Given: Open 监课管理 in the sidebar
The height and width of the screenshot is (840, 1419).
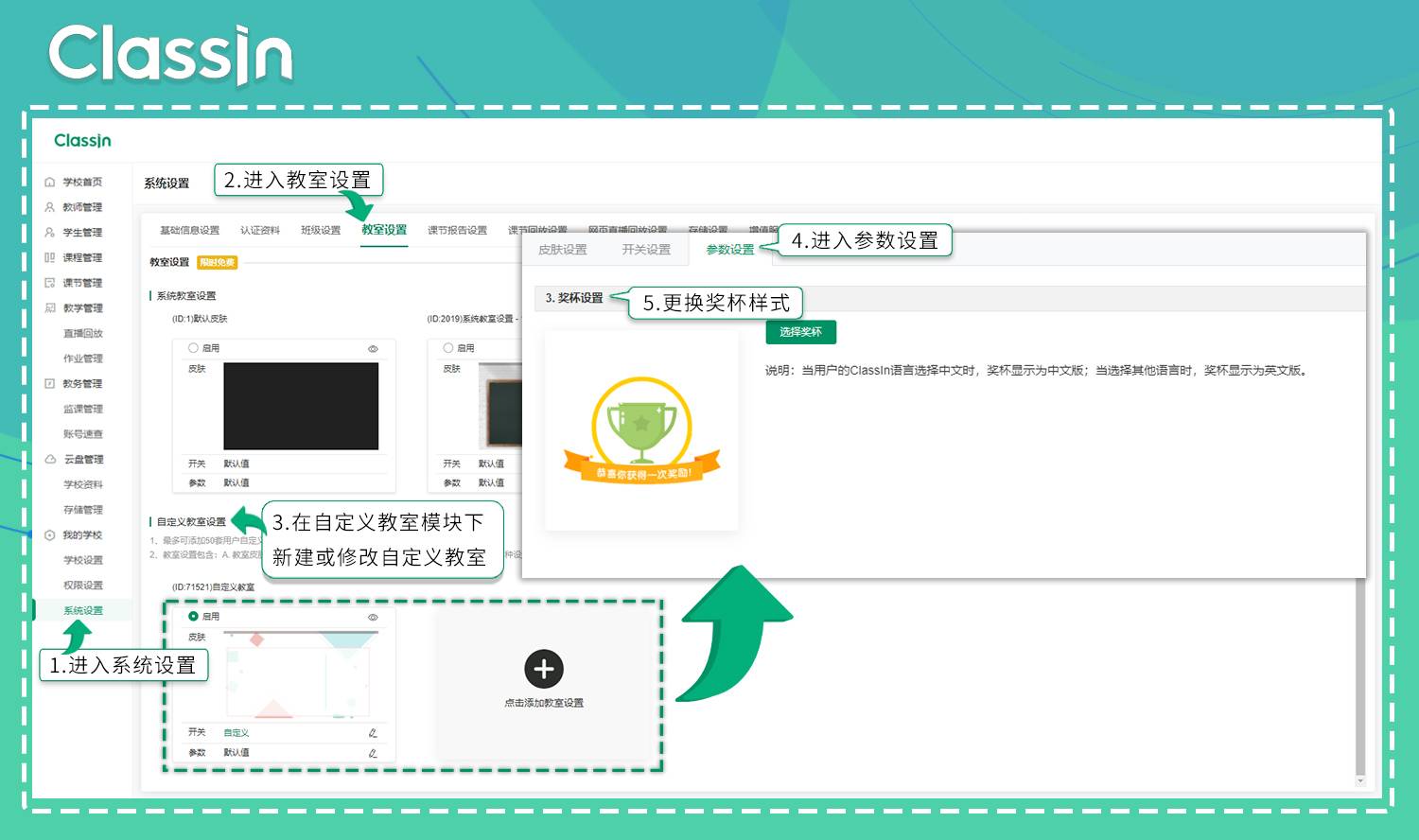Looking at the screenshot, I should coord(83,409).
